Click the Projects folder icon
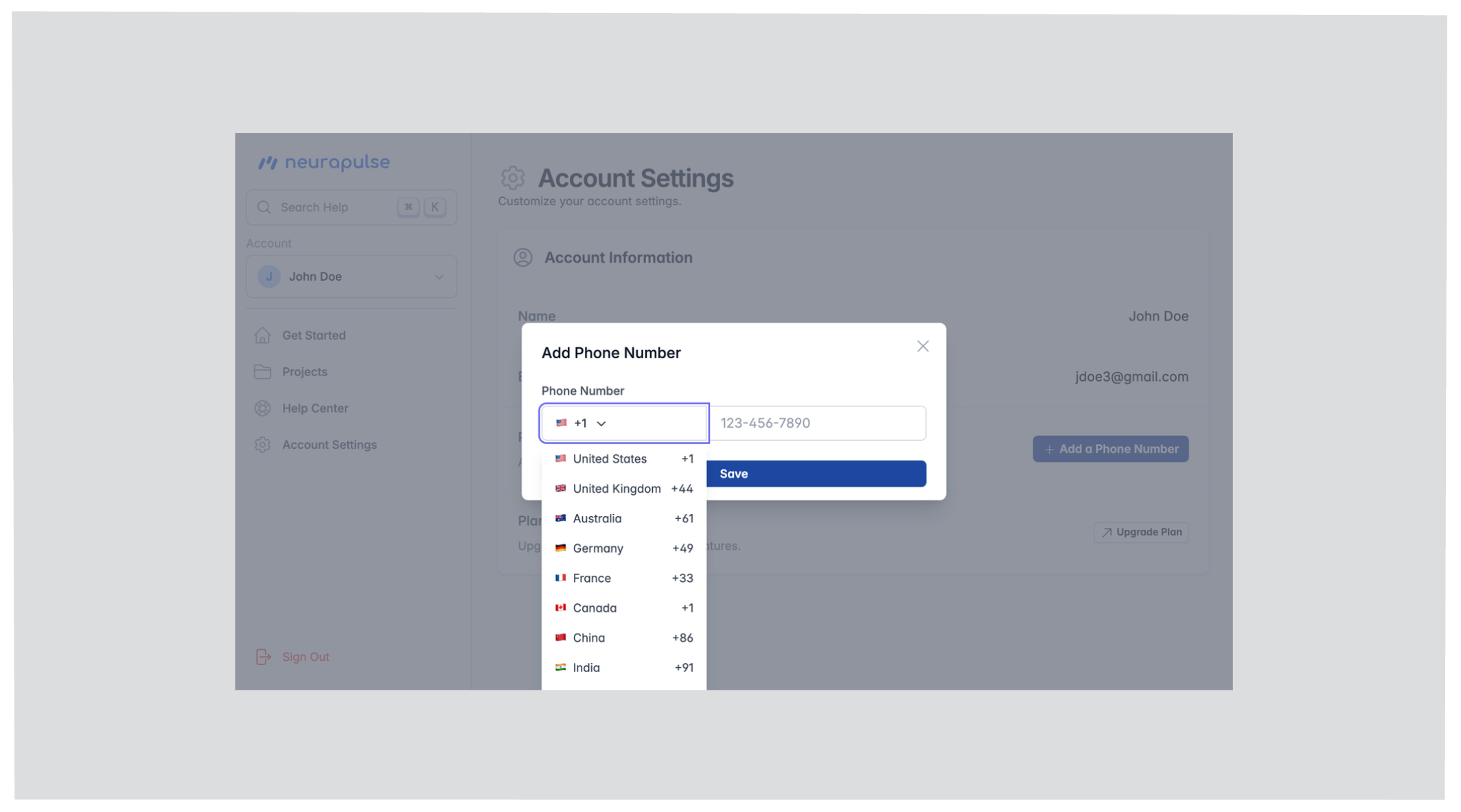Image resolution: width=1461 pixels, height=812 pixels. click(x=262, y=372)
